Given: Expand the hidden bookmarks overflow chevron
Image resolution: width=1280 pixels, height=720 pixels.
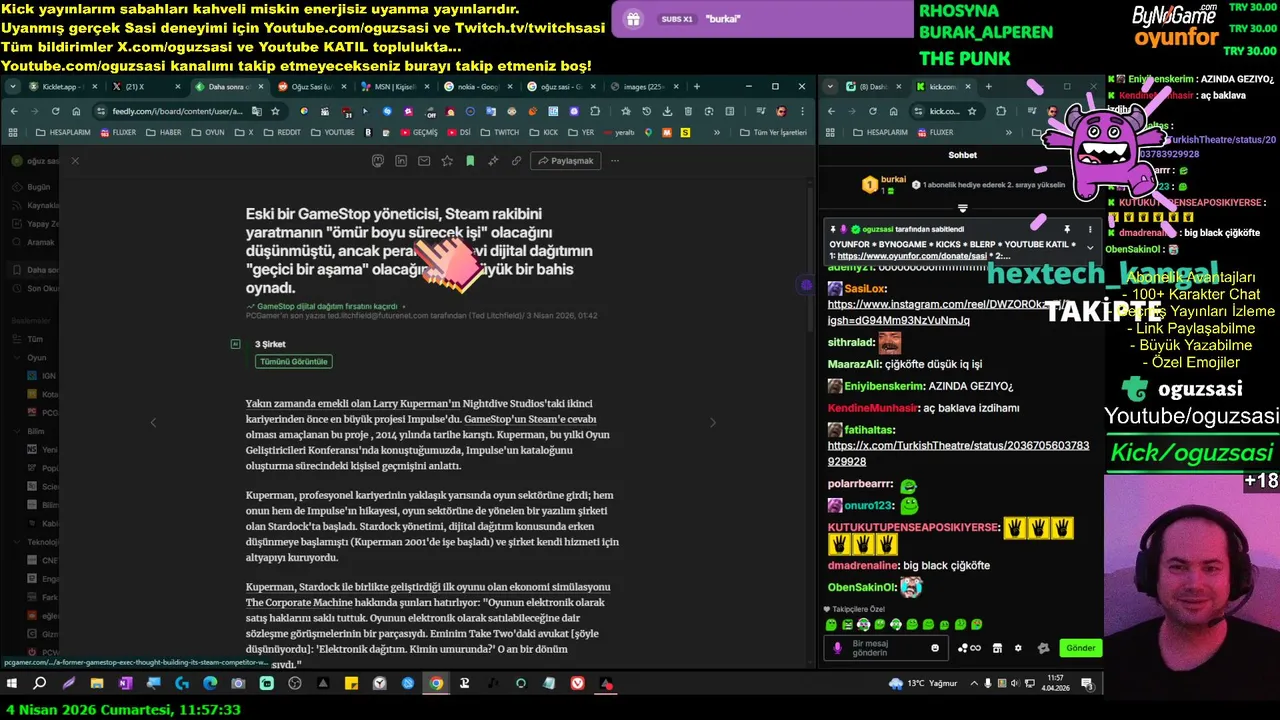Looking at the screenshot, I should tap(716, 132).
